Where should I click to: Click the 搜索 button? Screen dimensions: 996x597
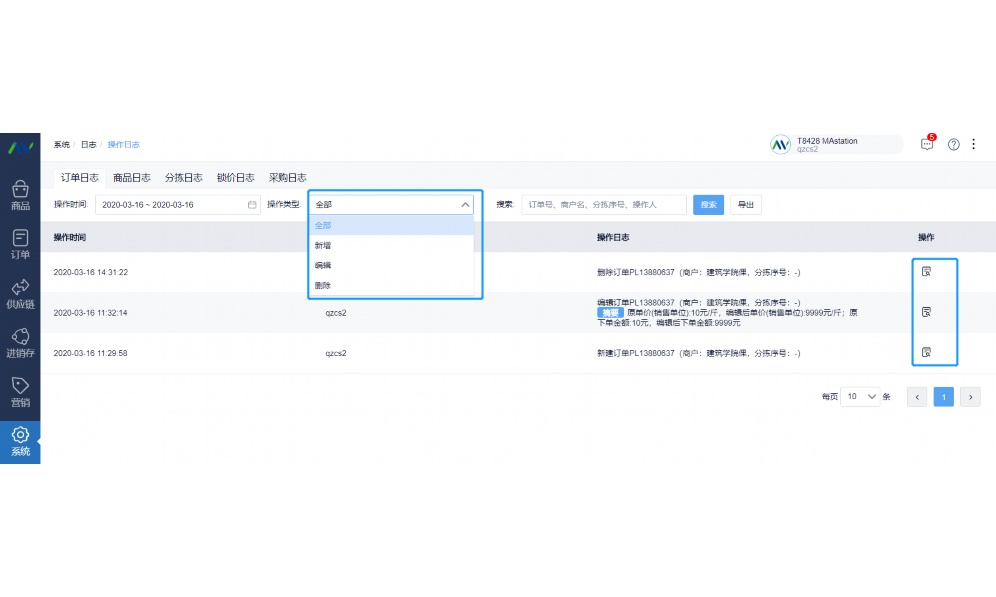(x=708, y=204)
